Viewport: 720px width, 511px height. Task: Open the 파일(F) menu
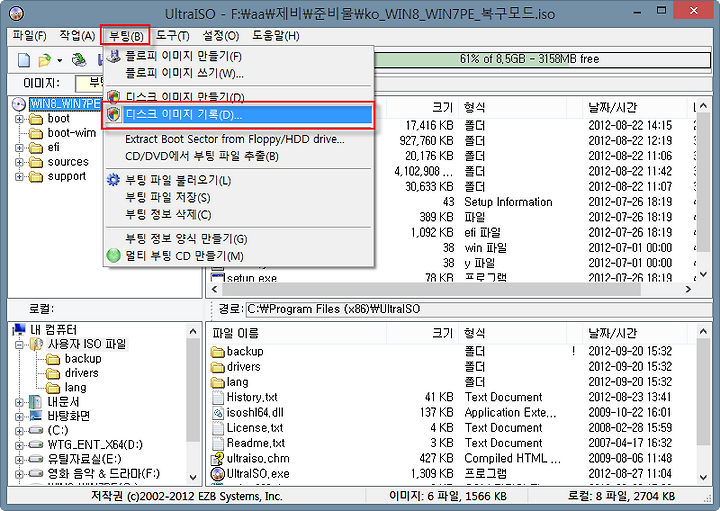click(x=29, y=35)
